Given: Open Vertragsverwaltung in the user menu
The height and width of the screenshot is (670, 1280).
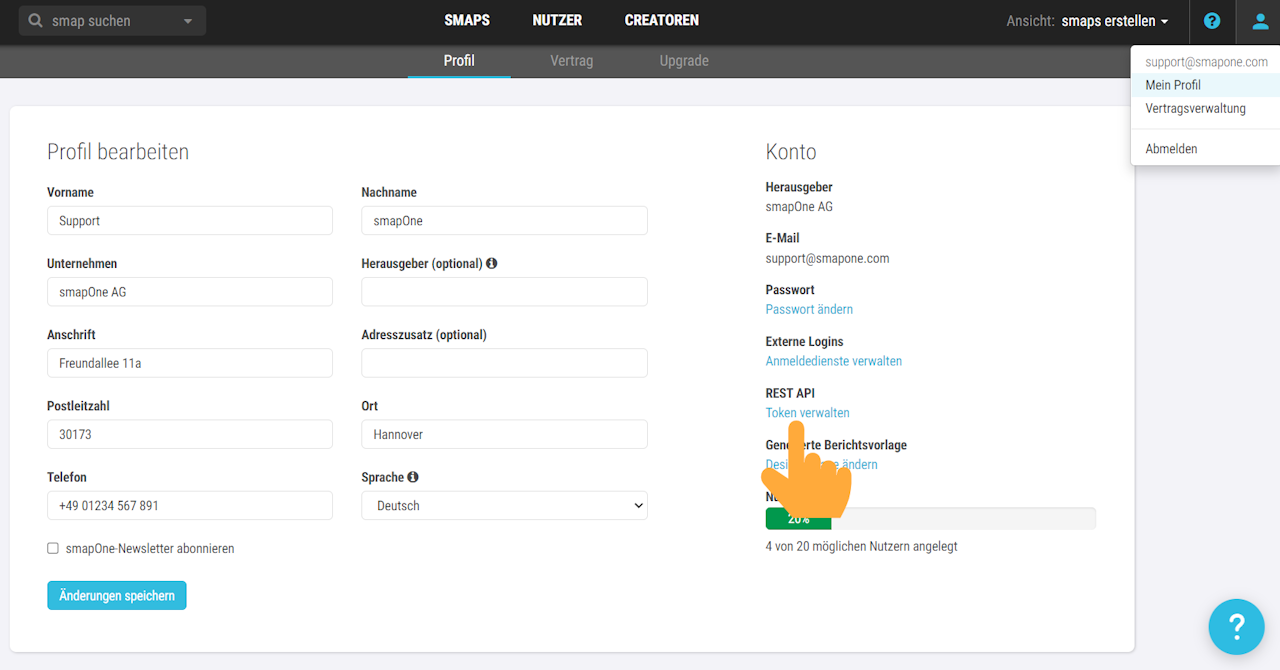Looking at the screenshot, I should tap(1195, 109).
